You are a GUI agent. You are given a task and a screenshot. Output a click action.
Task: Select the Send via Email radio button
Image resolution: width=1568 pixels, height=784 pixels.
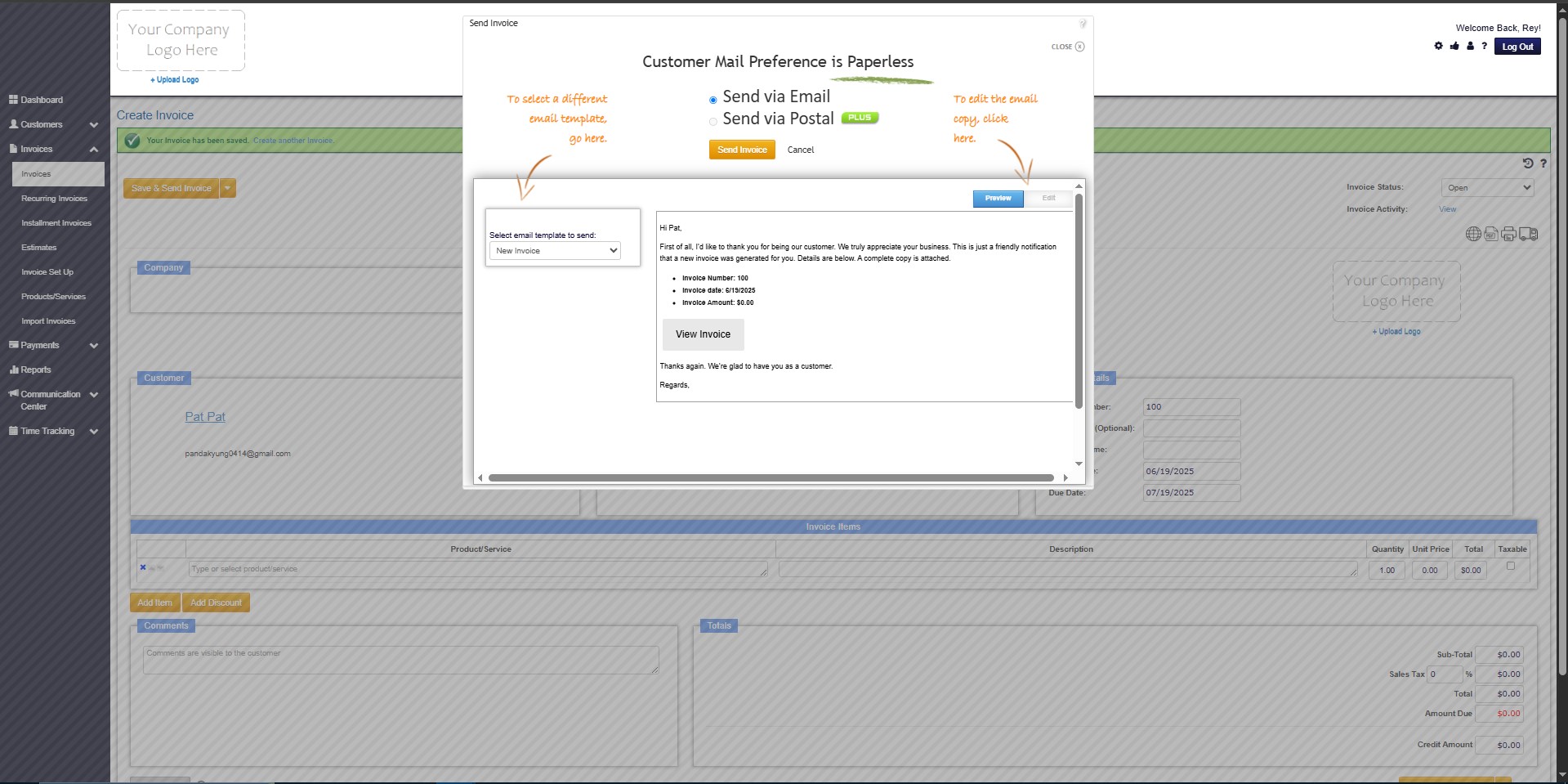pyautogui.click(x=713, y=98)
